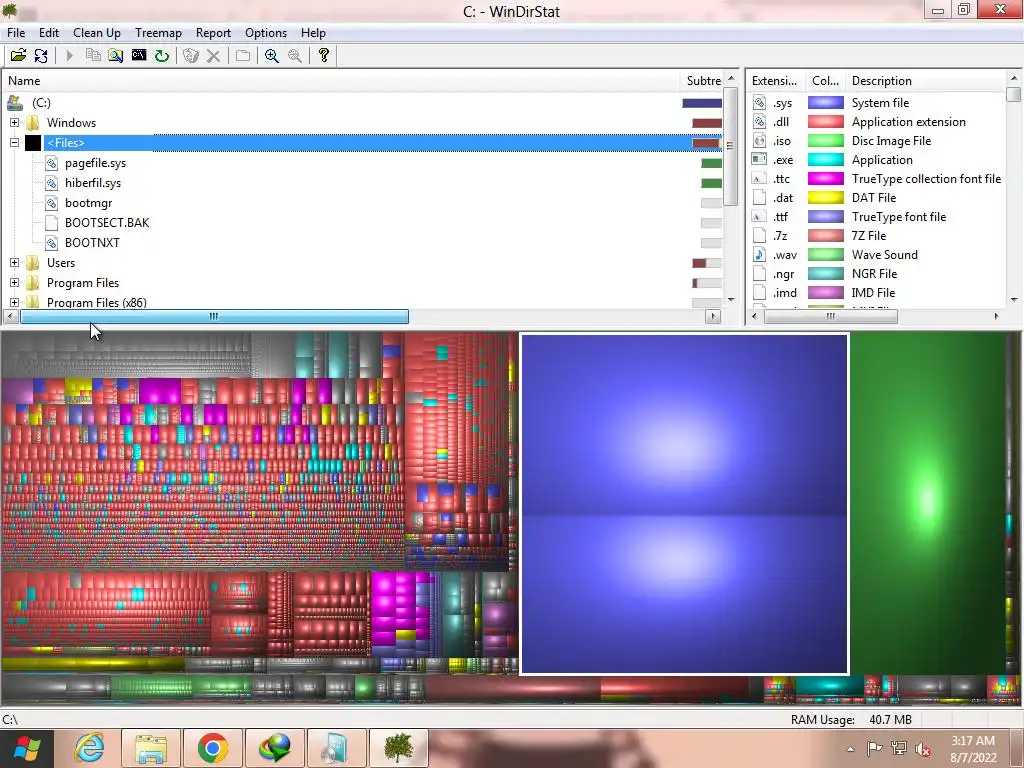Sort by the Name column header
The height and width of the screenshot is (768, 1024).
pos(341,81)
